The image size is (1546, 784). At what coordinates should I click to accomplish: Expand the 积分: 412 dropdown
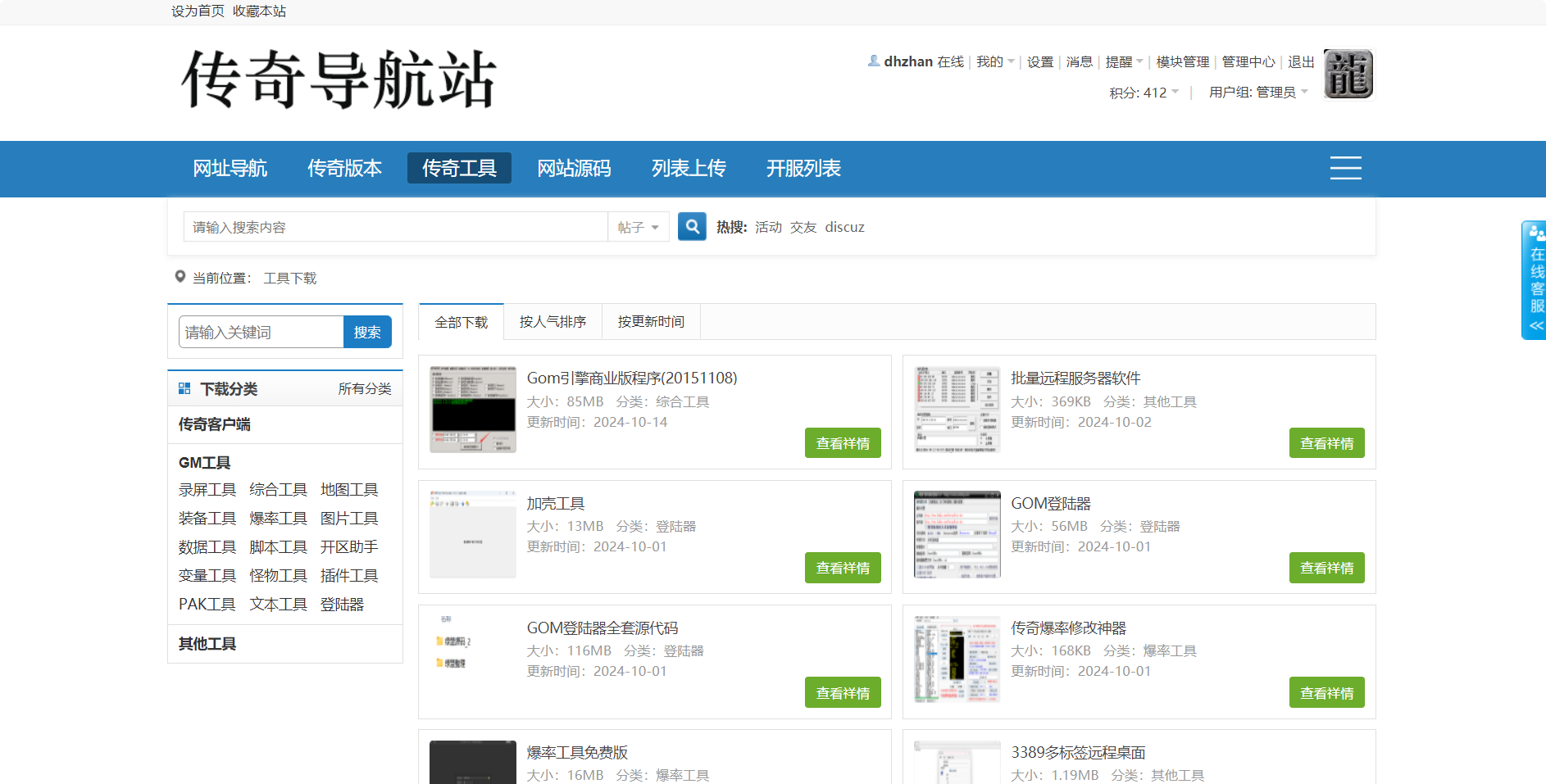click(1144, 93)
